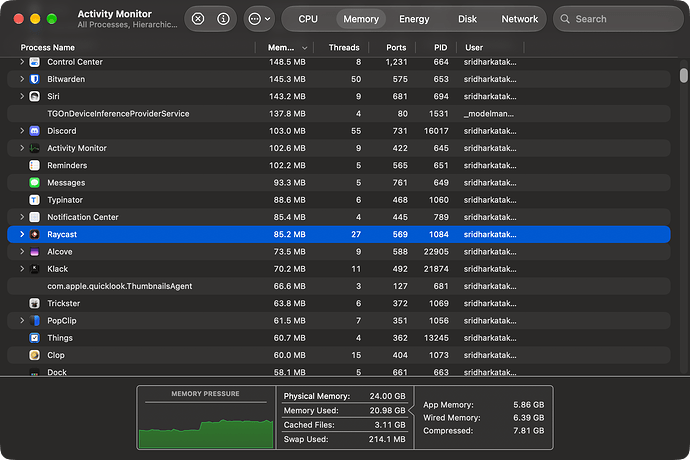Sort by Process Name column
Screen dimensions: 690x460
pyautogui.click(x=48, y=48)
